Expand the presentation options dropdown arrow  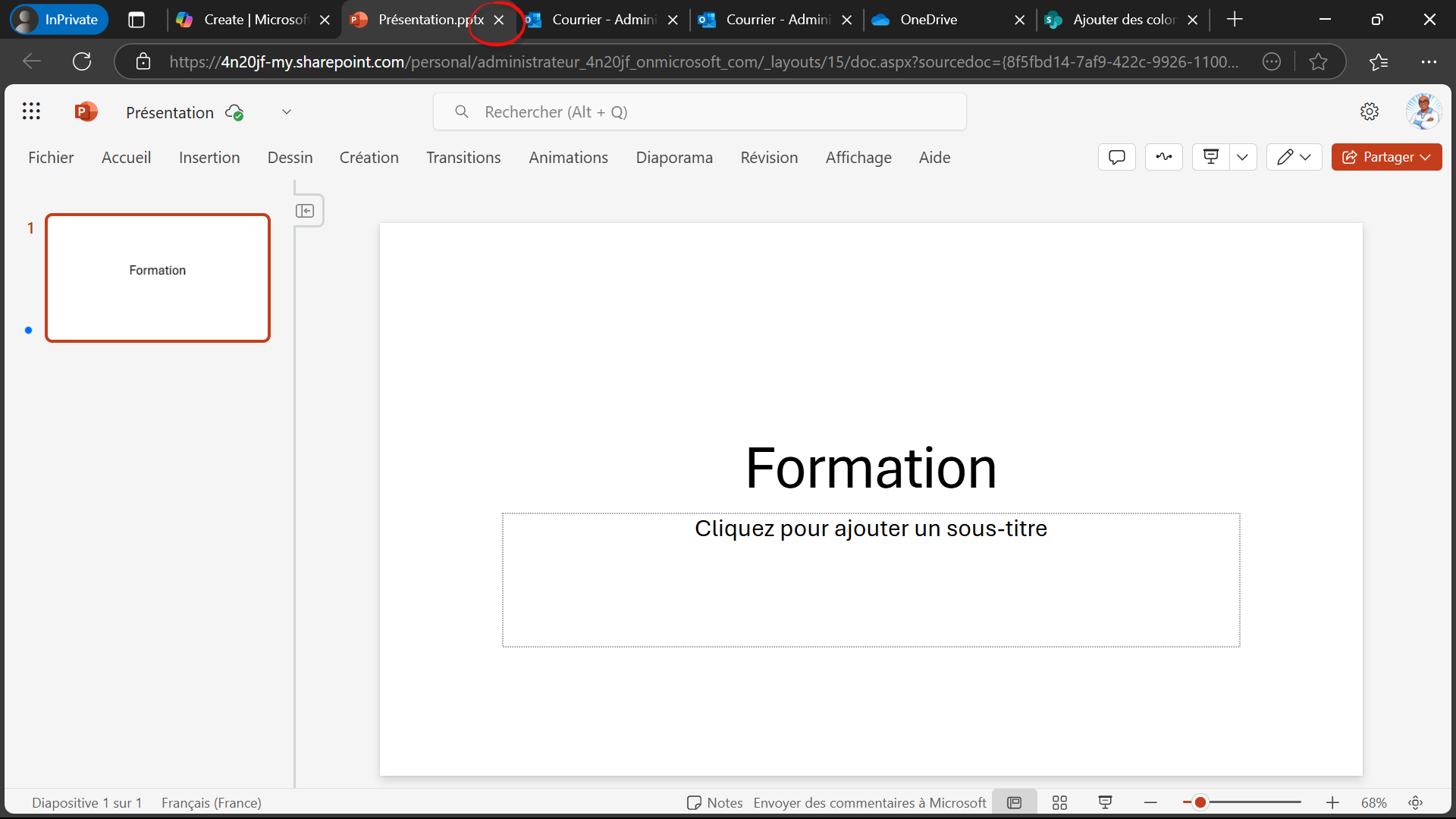click(x=1242, y=157)
